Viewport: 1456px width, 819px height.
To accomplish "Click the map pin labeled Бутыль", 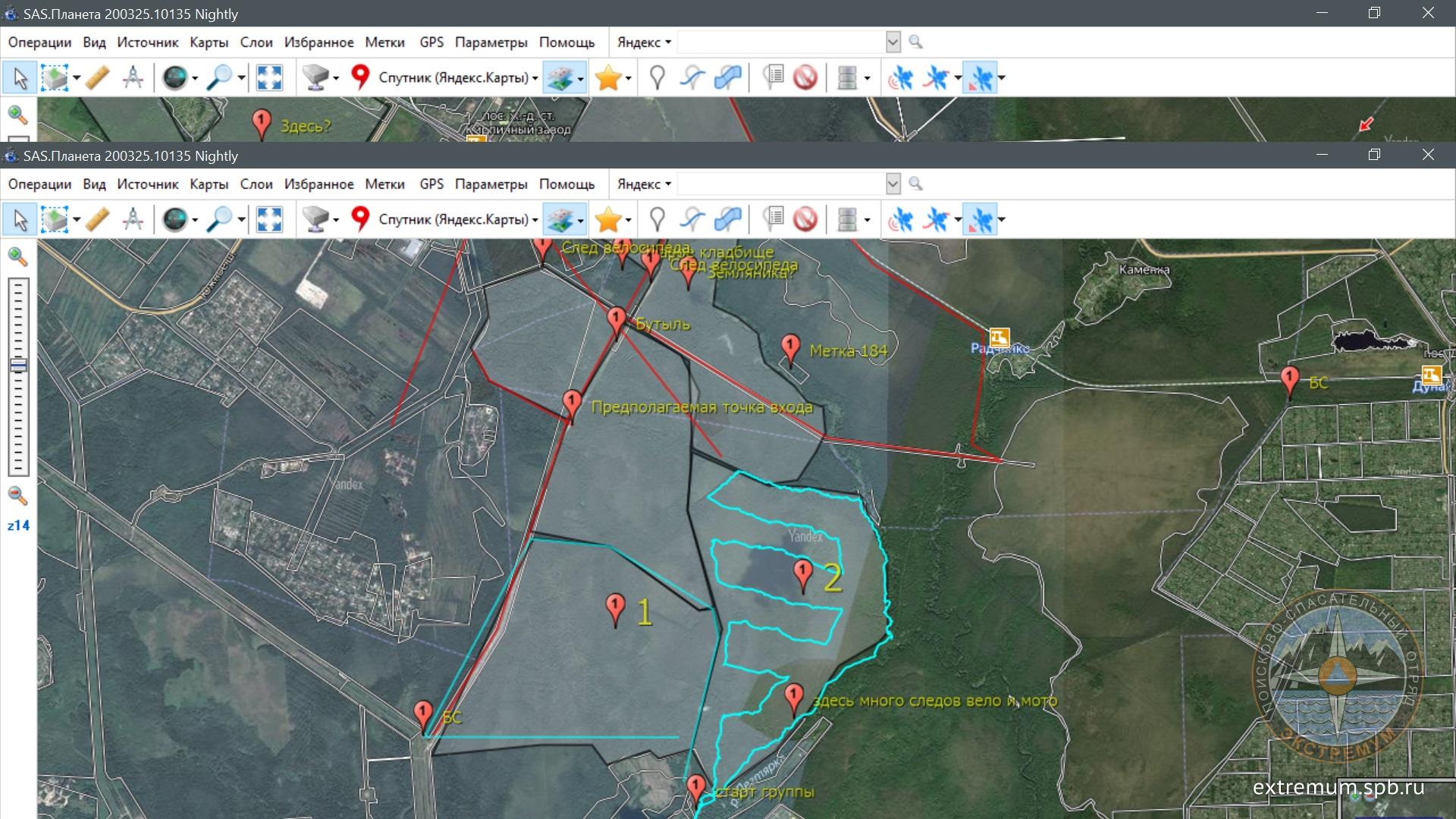I will pos(617,320).
